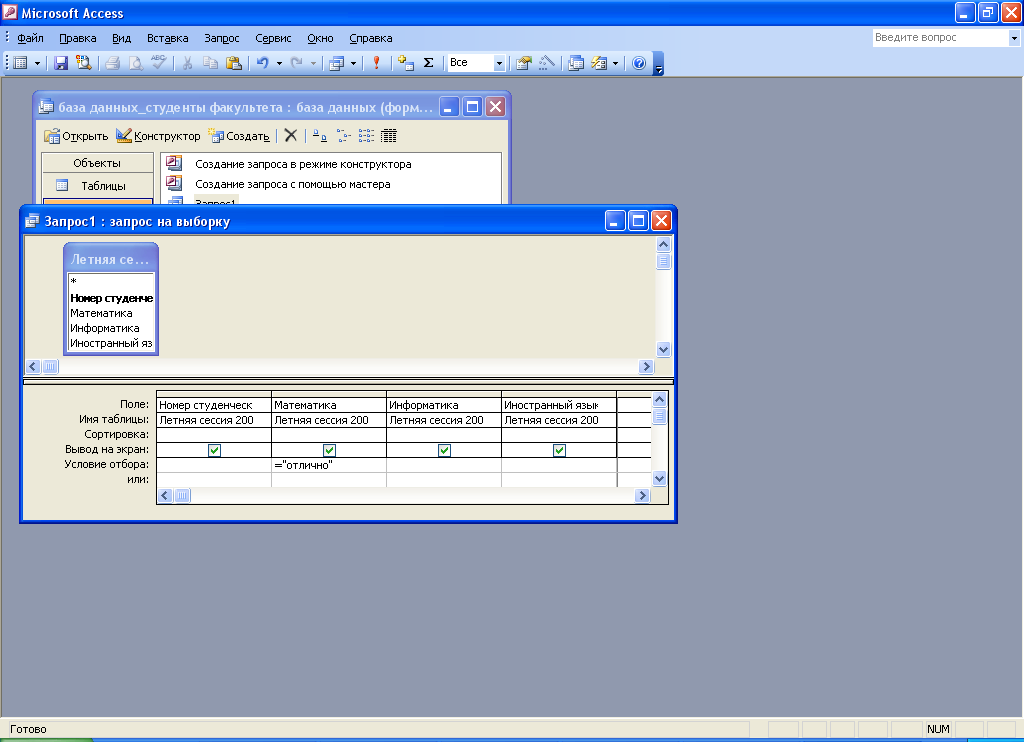Click the criteria cell containing ="отлично"
The height and width of the screenshot is (742, 1024).
(x=329, y=465)
